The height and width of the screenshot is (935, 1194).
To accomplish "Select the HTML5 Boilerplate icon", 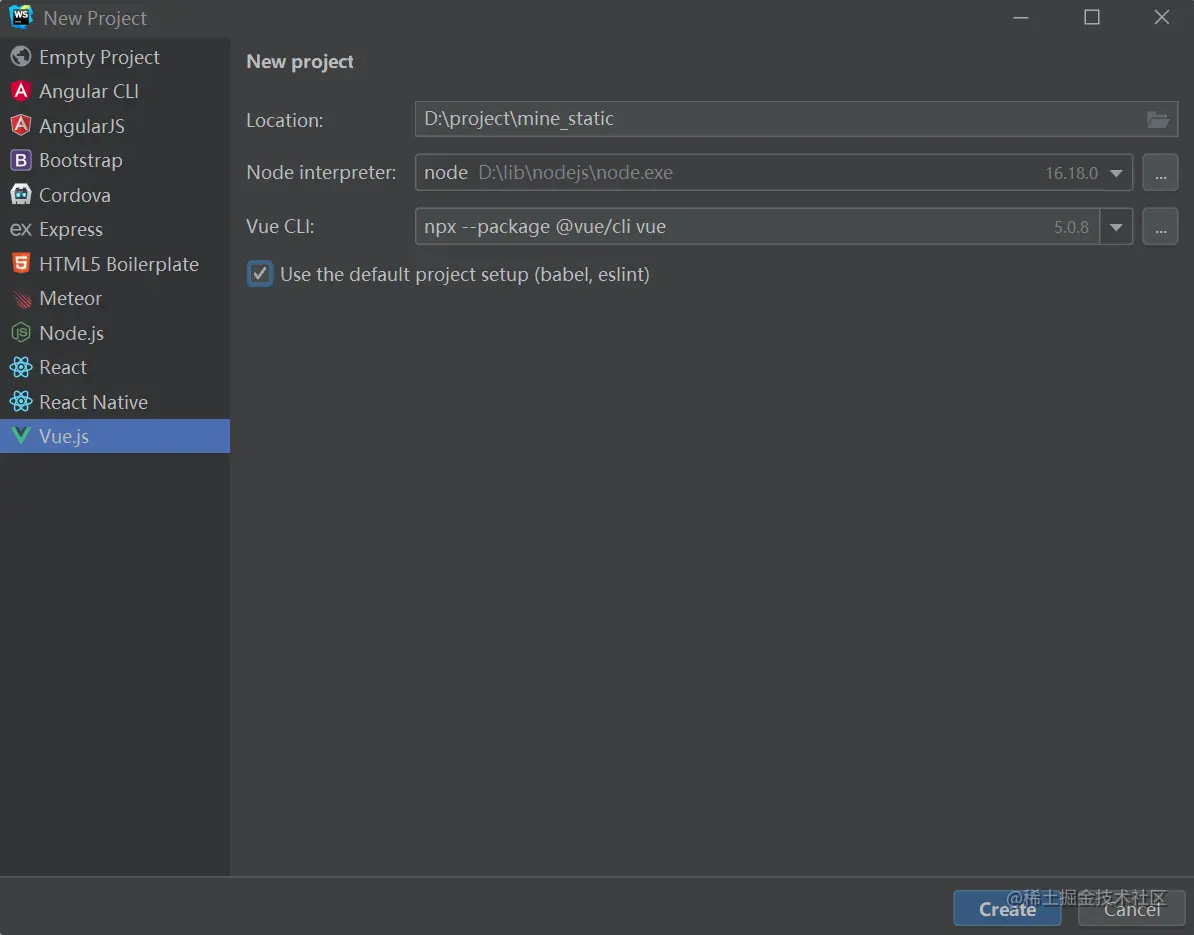I will coord(21,264).
